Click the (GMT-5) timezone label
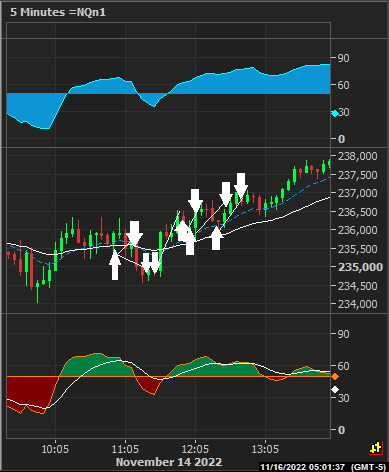Screen dimensions: 389x472 [368, 467]
